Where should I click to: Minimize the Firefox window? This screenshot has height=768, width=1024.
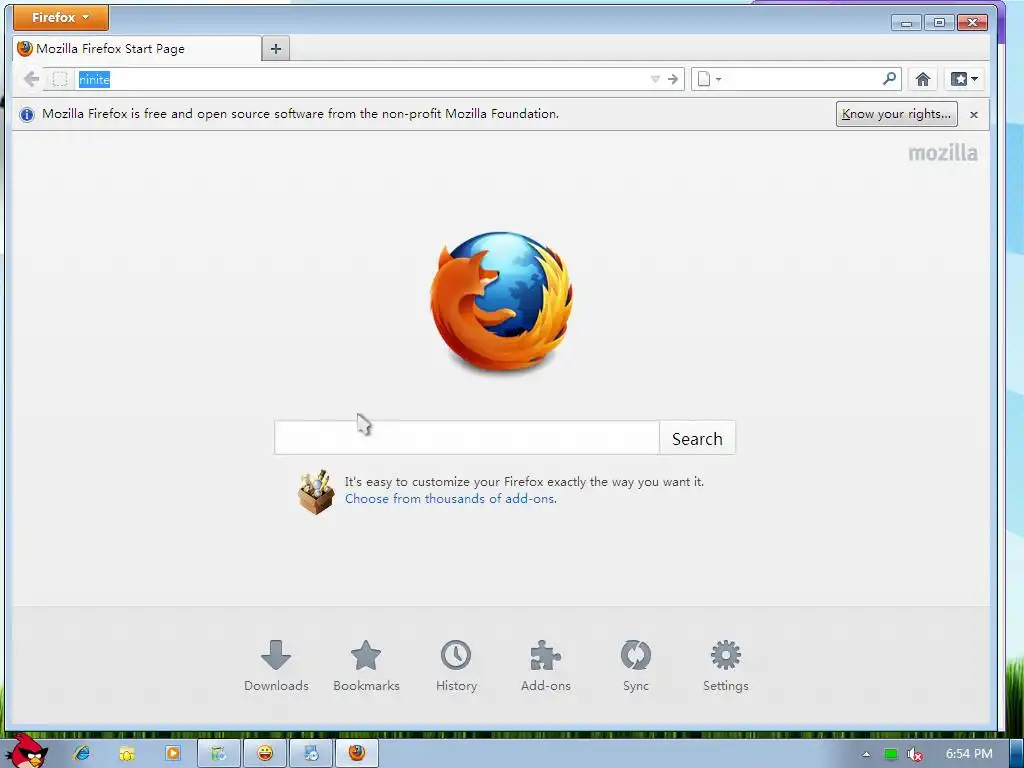[906, 23]
